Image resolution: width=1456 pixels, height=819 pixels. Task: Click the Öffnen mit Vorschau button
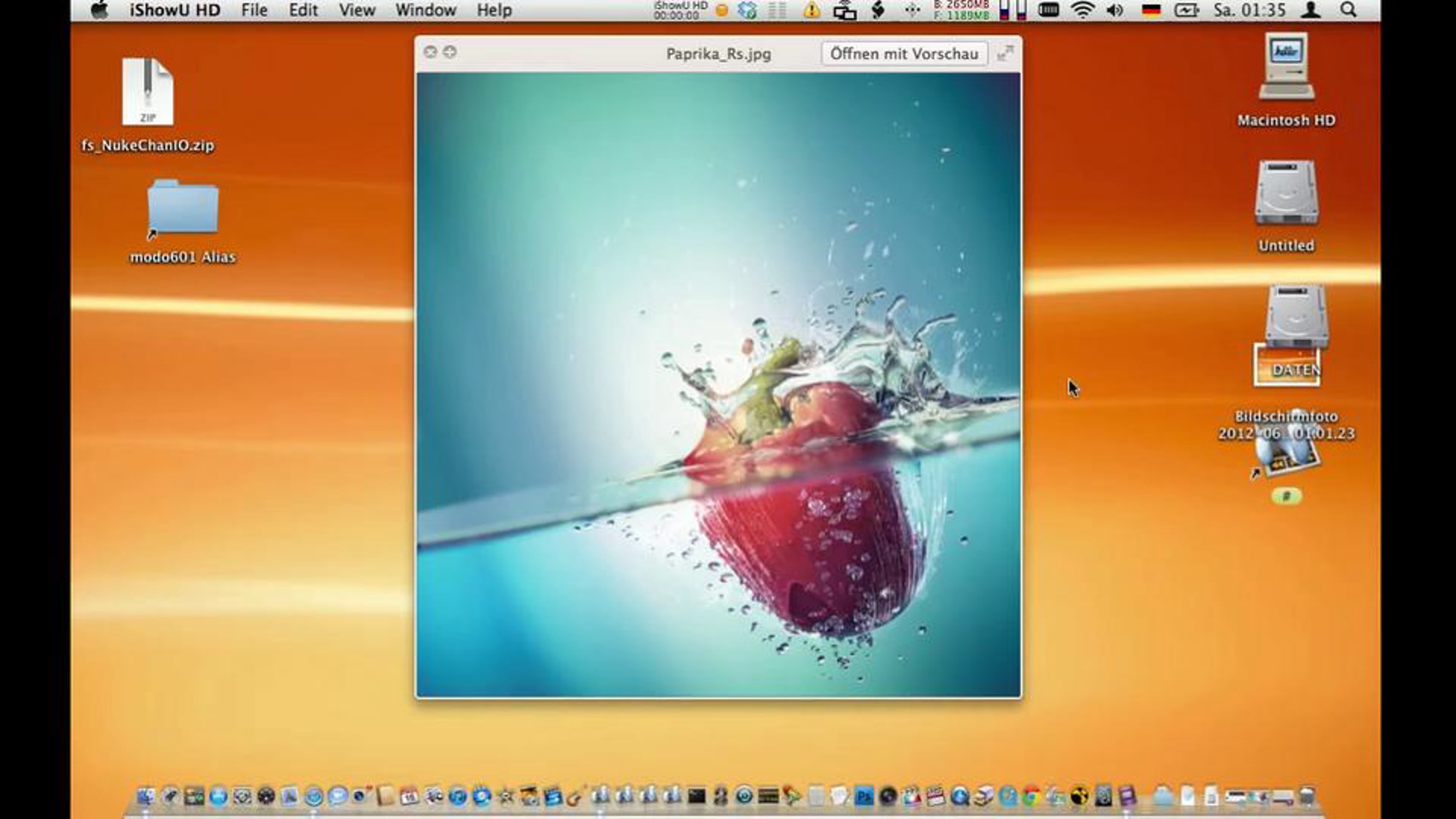click(x=904, y=53)
